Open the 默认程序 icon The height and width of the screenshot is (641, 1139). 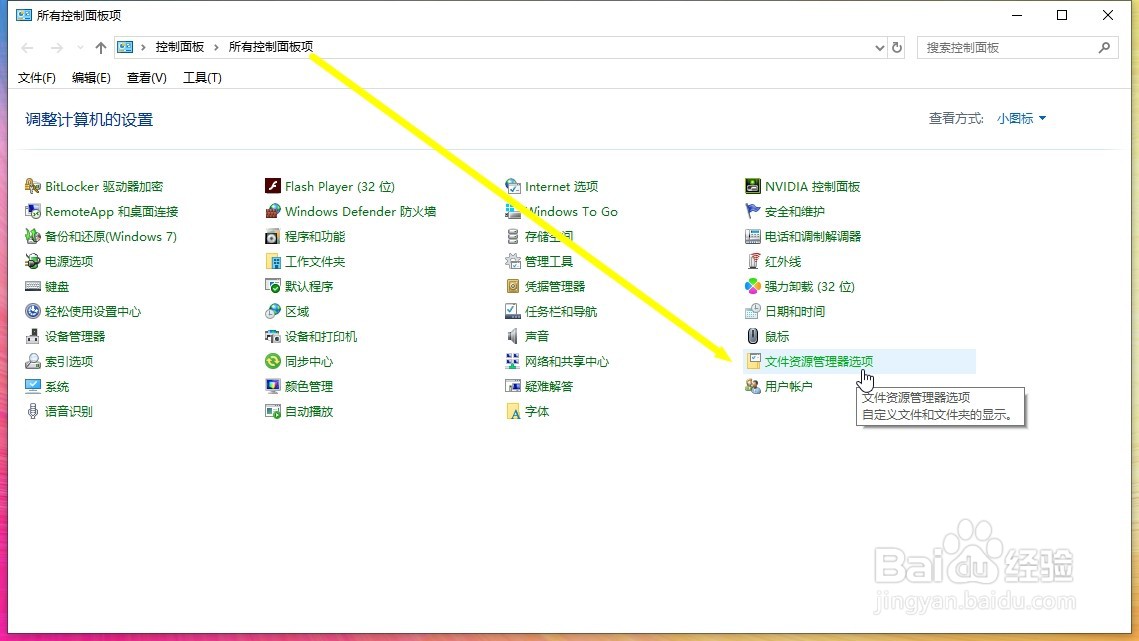[x=272, y=286]
